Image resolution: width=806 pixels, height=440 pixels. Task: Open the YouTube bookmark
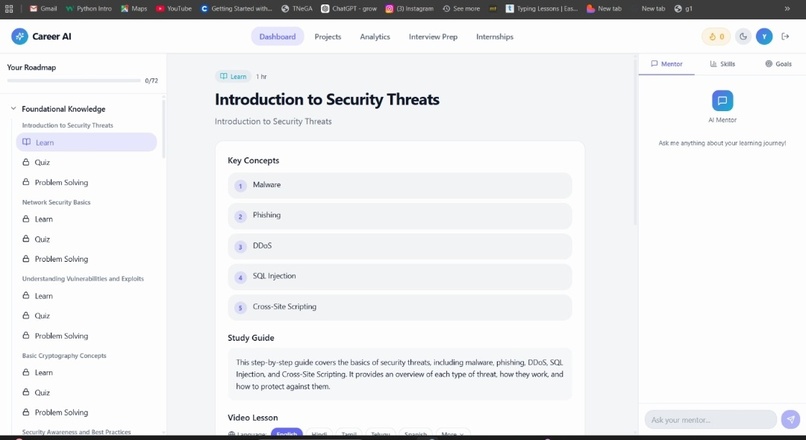click(174, 8)
